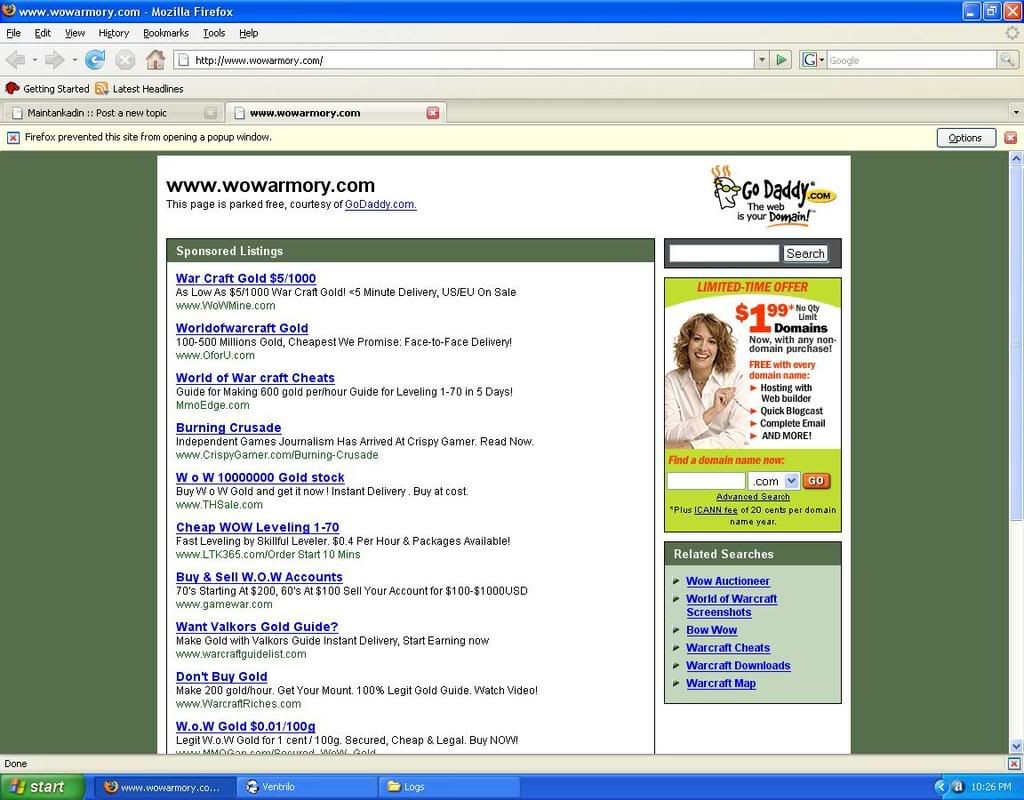Open the Help menu
The width and height of the screenshot is (1024, 800).
click(x=248, y=33)
